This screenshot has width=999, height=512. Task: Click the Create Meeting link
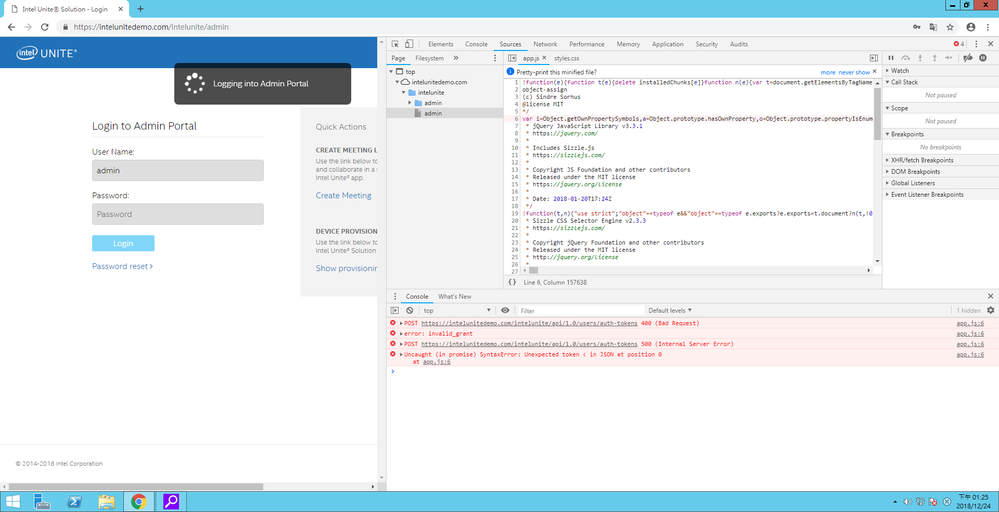click(x=343, y=196)
